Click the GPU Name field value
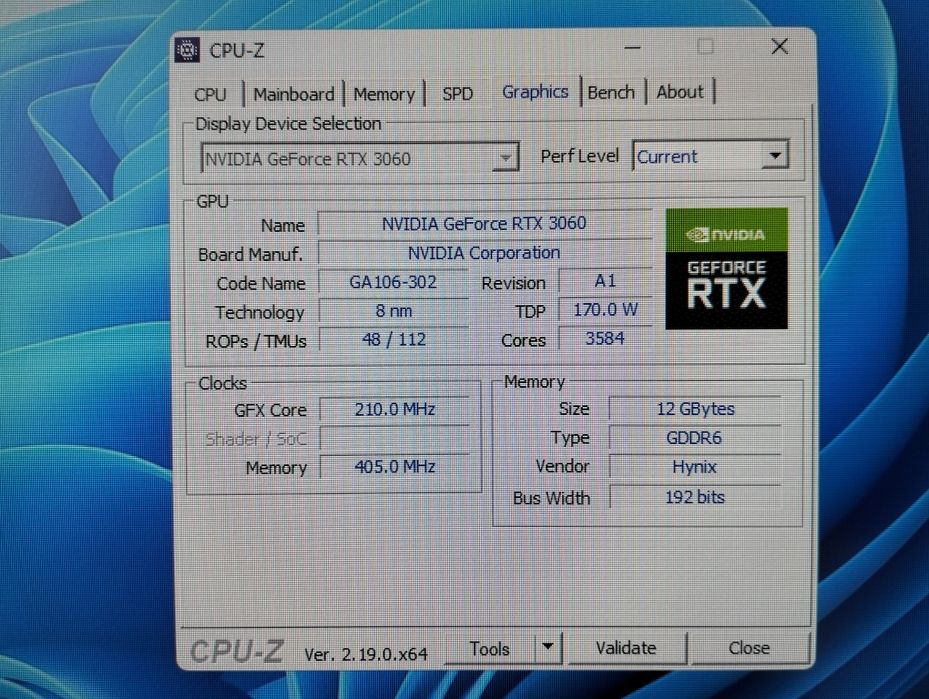The height and width of the screenshot is (699, 929). tap(485, 224)
